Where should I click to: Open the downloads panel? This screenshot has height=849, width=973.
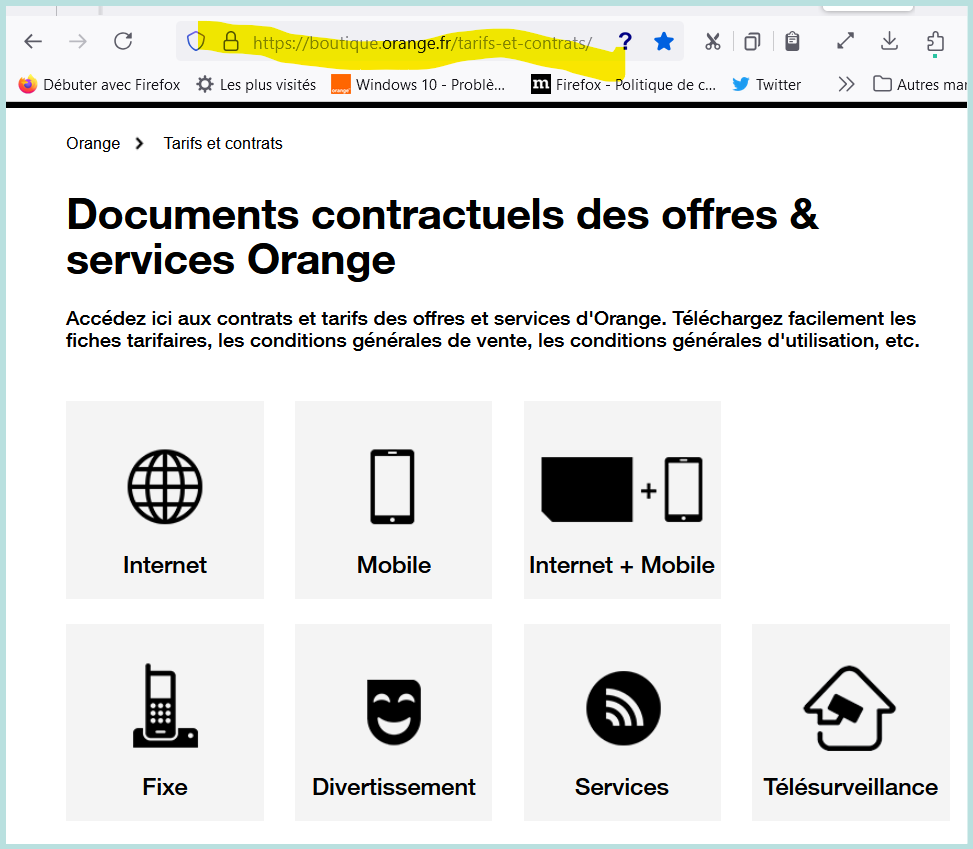tap(889, 41)
